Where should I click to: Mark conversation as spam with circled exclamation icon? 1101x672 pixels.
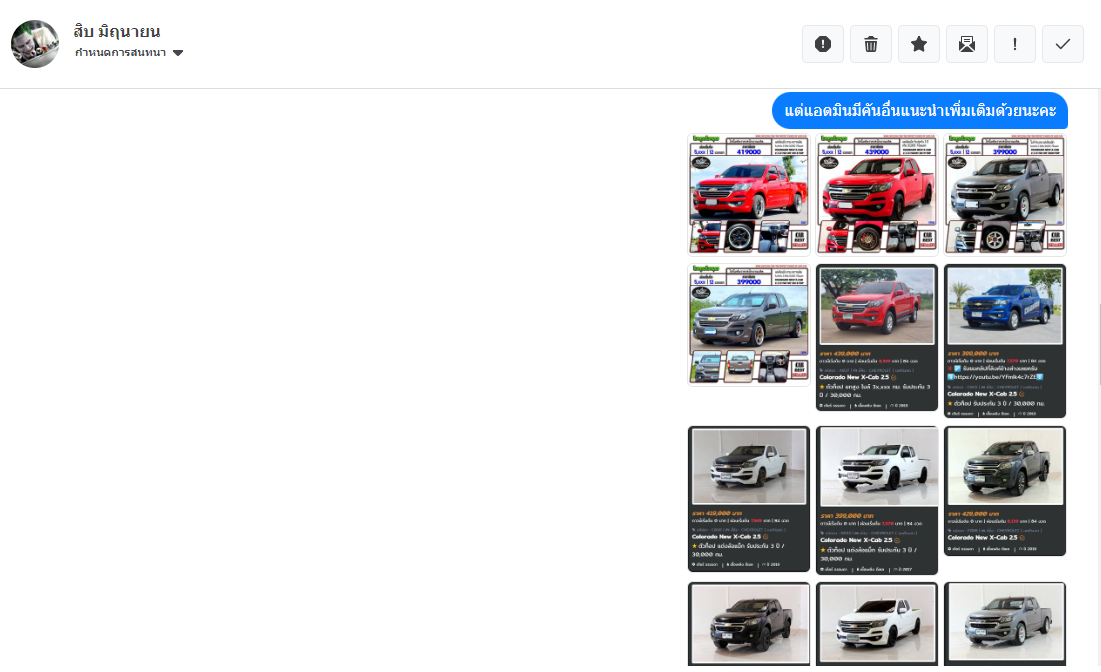823,44
